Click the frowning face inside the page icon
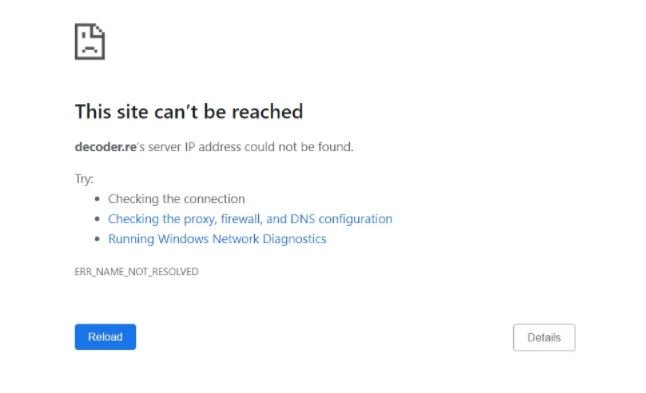This screenshot has height=393, width=646. click(x=90, y=46)
